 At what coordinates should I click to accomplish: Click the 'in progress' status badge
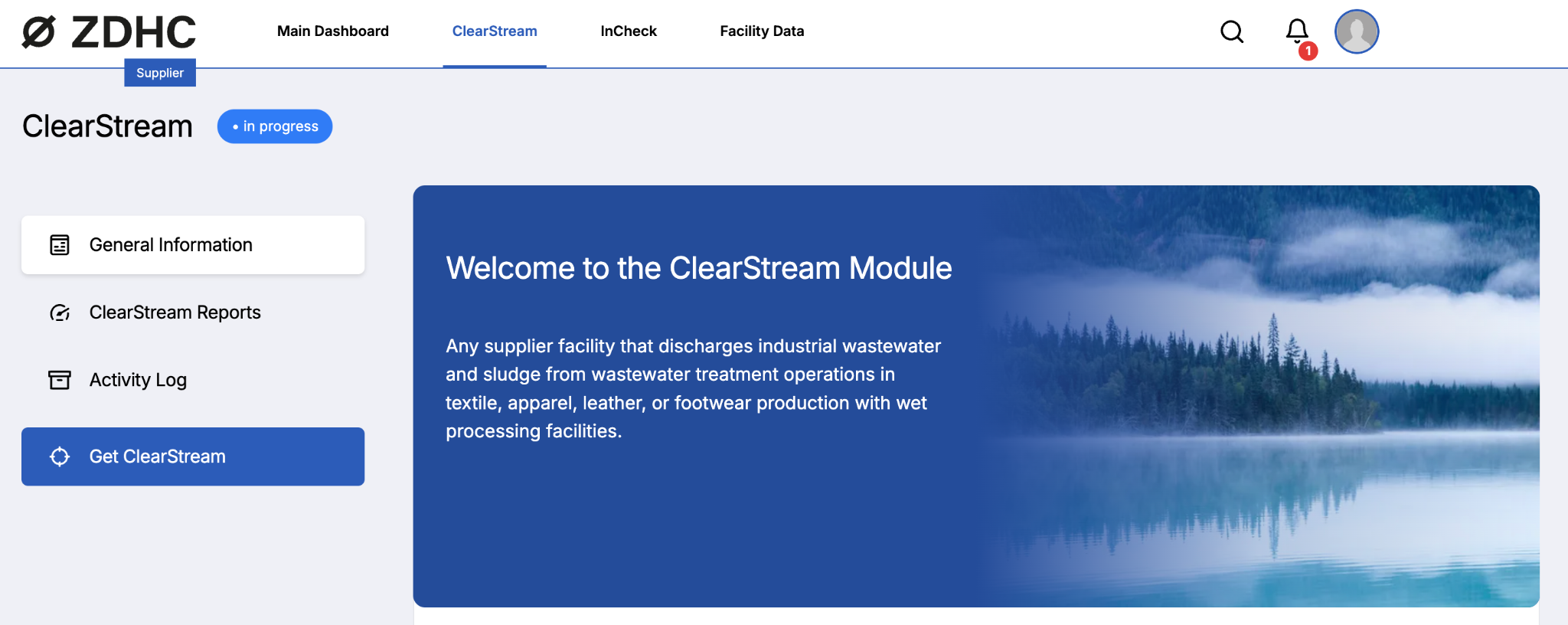click(275, 126)
